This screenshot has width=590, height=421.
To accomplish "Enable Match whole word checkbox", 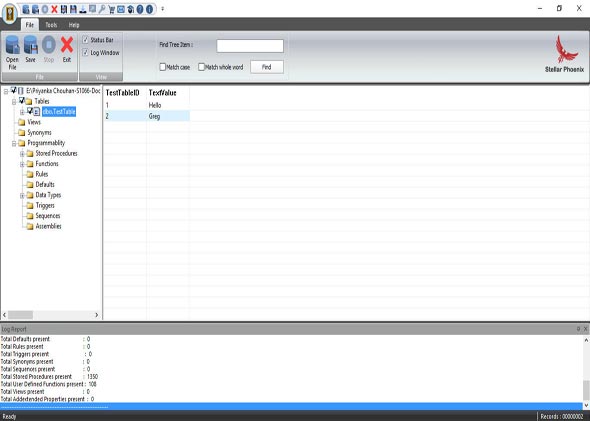I will (201, 67).
